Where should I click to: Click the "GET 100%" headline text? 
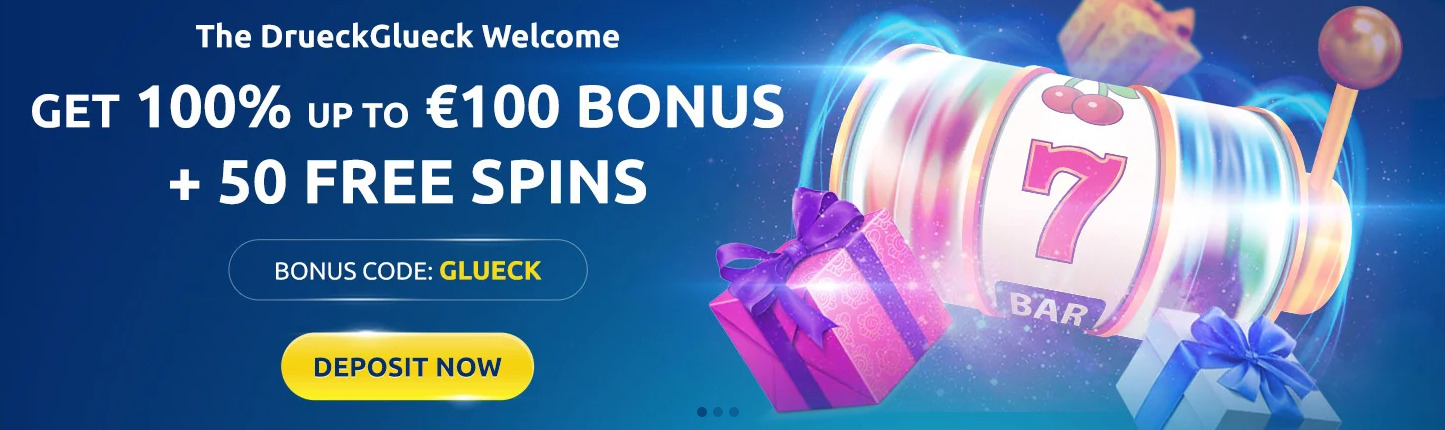point(161,109)
